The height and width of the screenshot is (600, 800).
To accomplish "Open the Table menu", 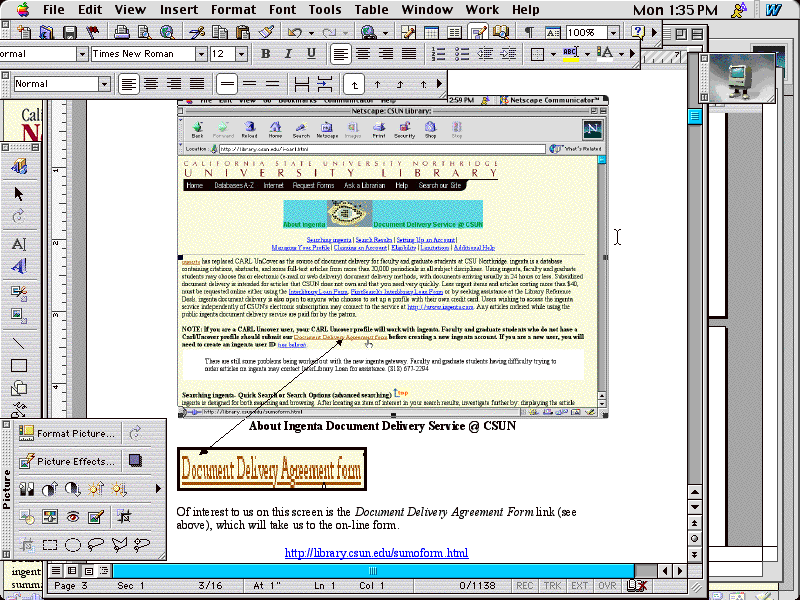I will pyautogui.click(x=371, y=10).
